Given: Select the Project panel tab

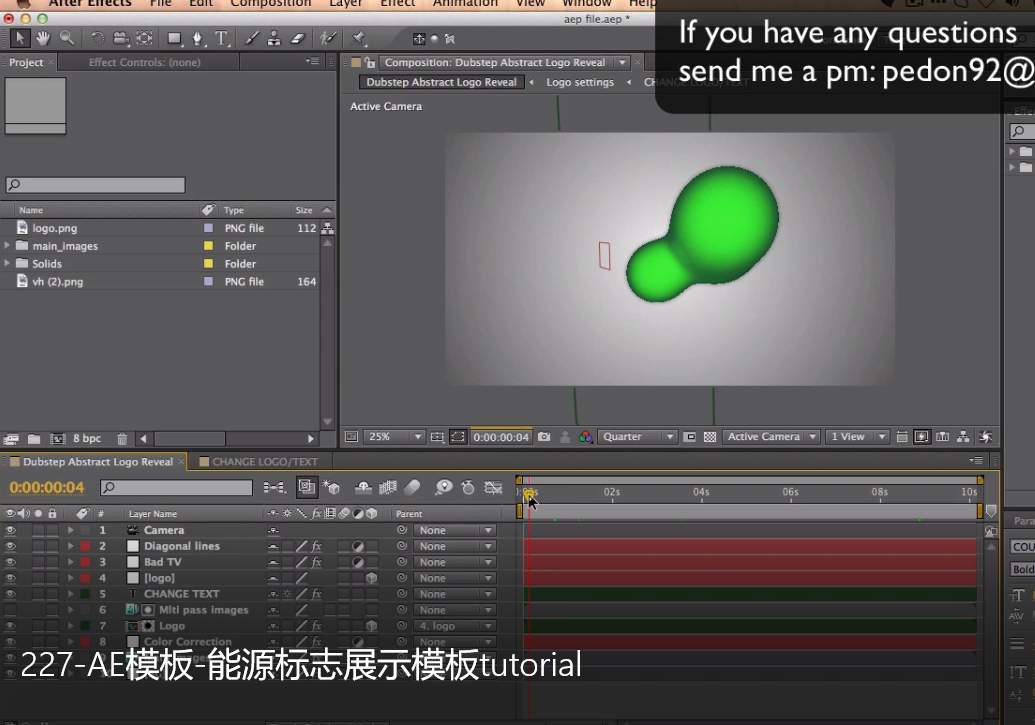Looking at the screenshot, I should [26, 62].
